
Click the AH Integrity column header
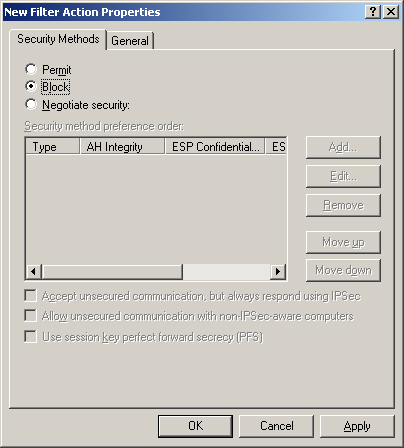pos(122,147)
